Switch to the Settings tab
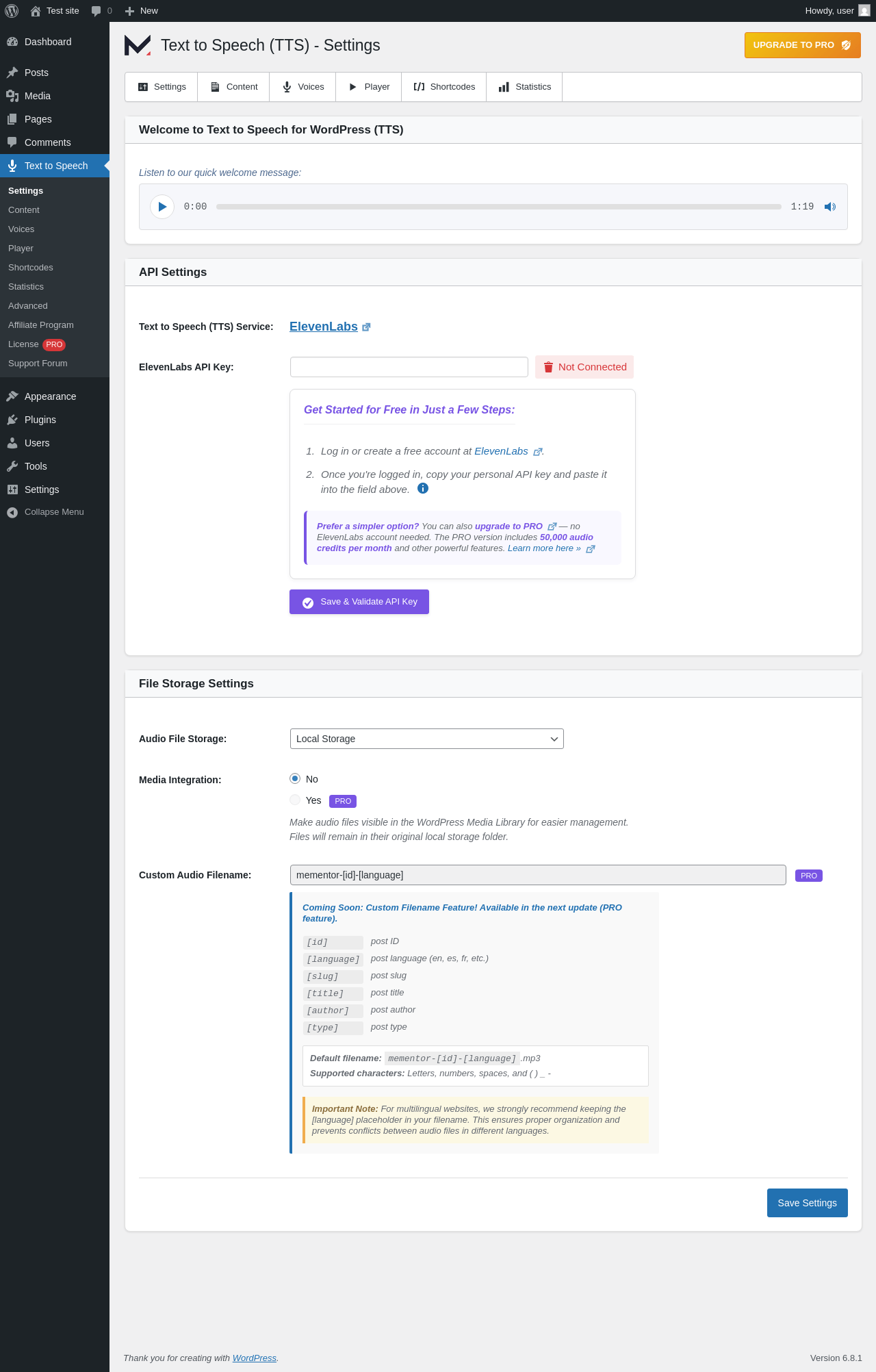The height and width of the screenshot is (1372, 876). click(x=162, y=87)
